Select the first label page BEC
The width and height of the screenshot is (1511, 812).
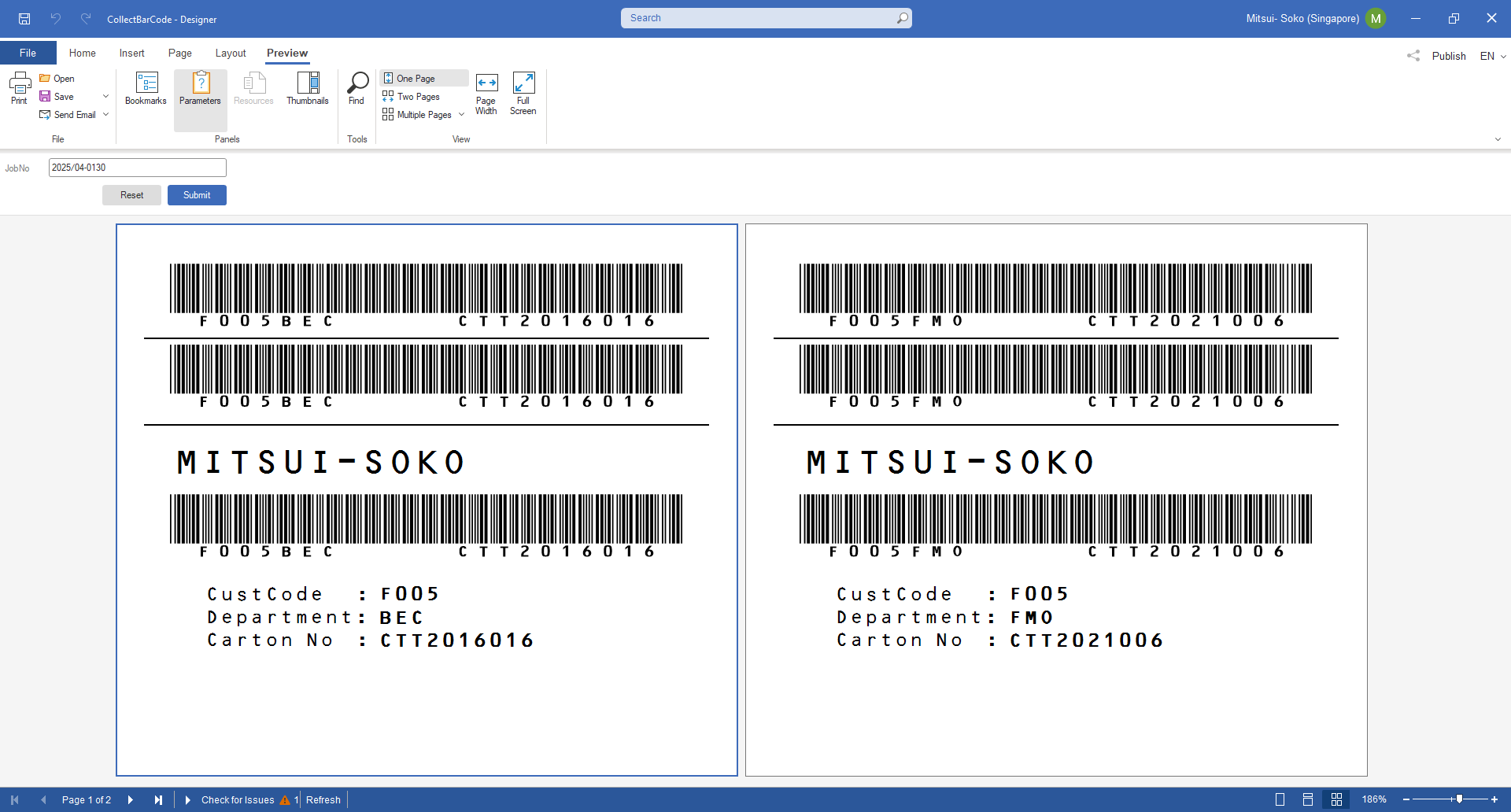(427, 500)
